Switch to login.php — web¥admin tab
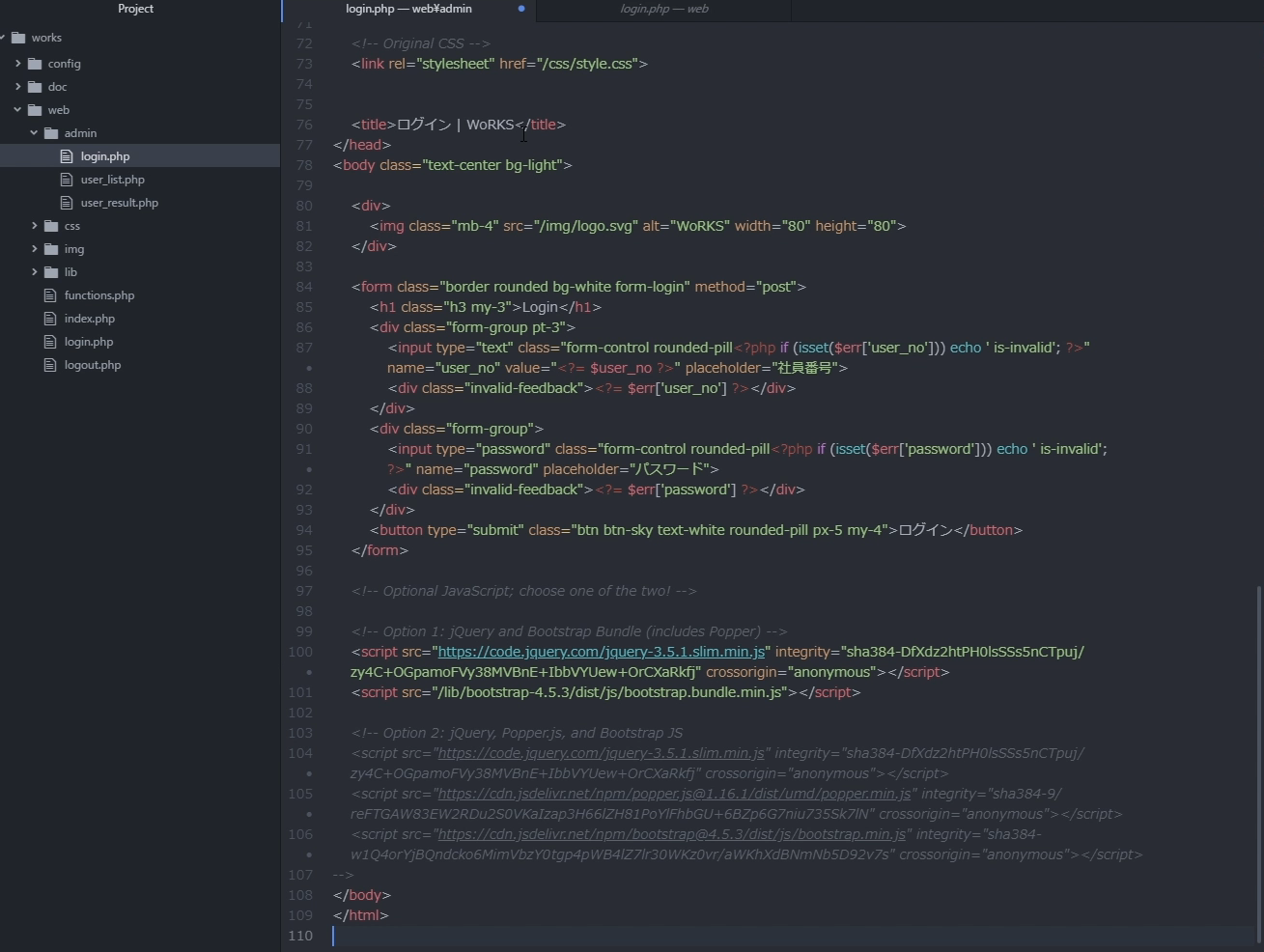Screen dimensions: 1264x952 click(x=408, y=10)
